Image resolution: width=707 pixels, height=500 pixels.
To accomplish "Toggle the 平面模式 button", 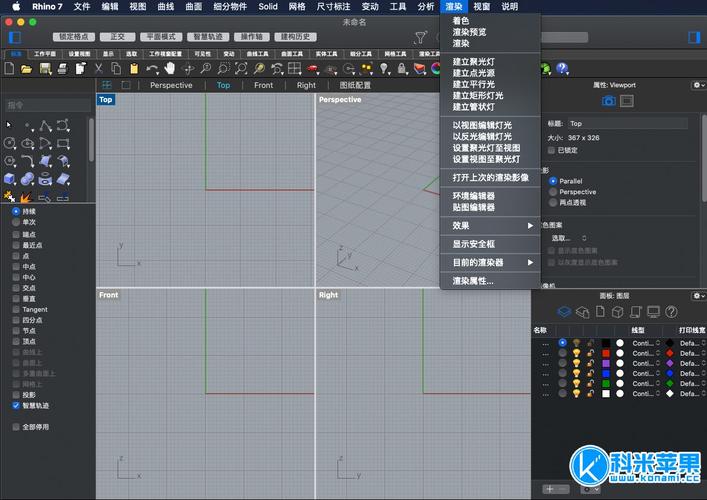I will click(161, 37).
